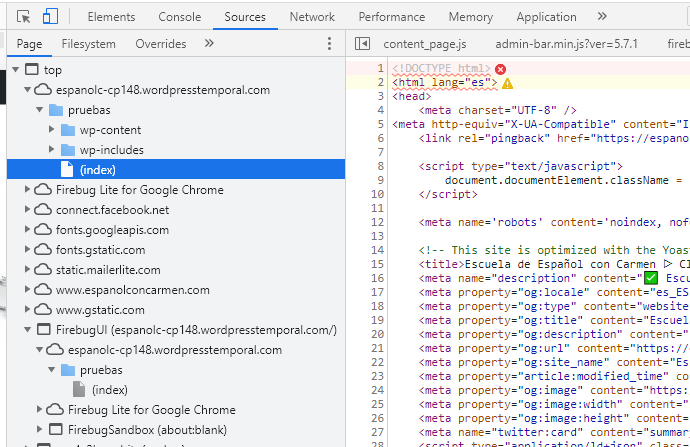This screenshot has width=690, height=447.
Task: Click the red error icon on line 1
Action: pyautogui.click(x=500, y=69)
